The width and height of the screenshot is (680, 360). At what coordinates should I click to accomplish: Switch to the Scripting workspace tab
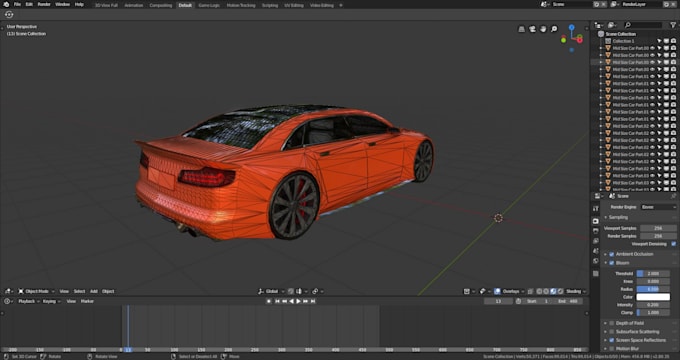click(x=270, y=5)
